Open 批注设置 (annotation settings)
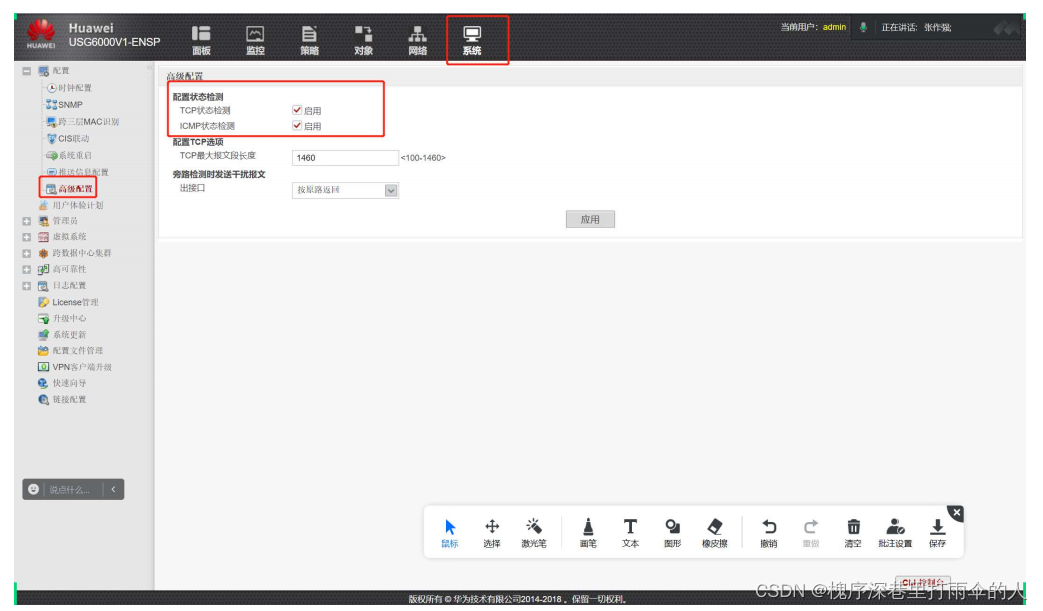This screenshot has height=611, width=1043. coord(895,533)
